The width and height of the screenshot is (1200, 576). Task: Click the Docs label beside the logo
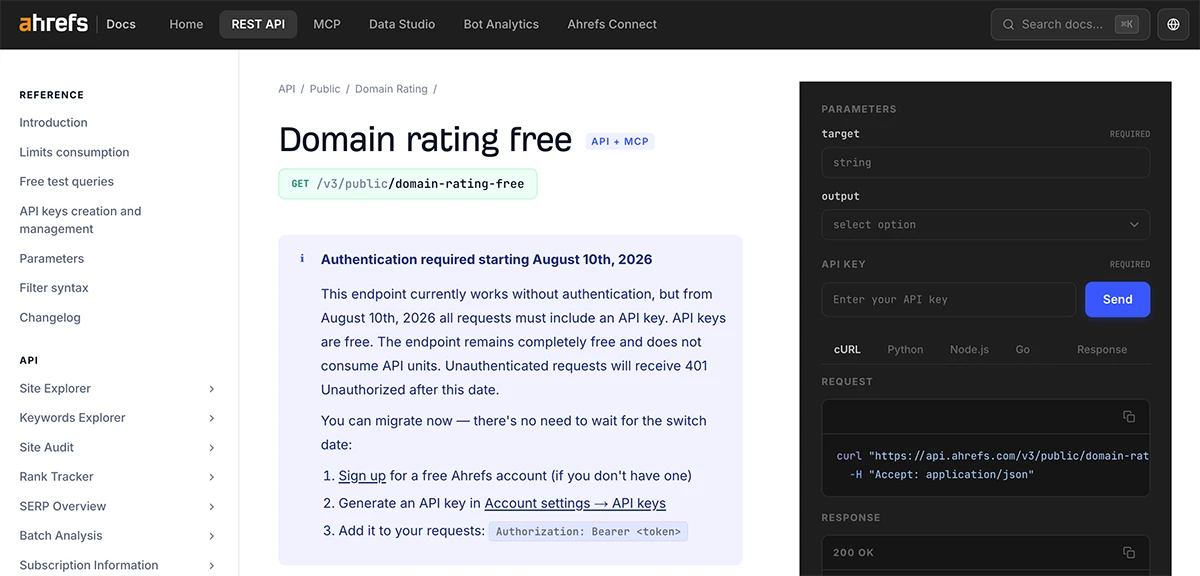121,24
